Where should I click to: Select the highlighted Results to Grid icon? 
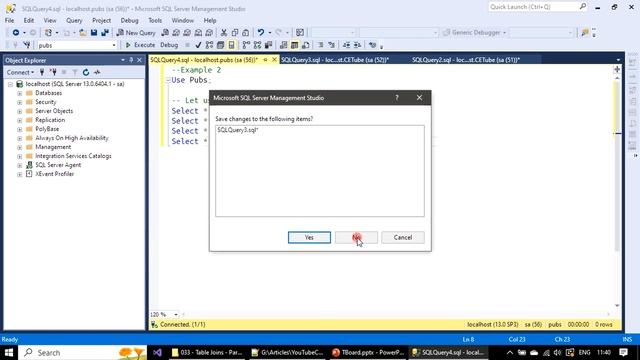point(294,45)
